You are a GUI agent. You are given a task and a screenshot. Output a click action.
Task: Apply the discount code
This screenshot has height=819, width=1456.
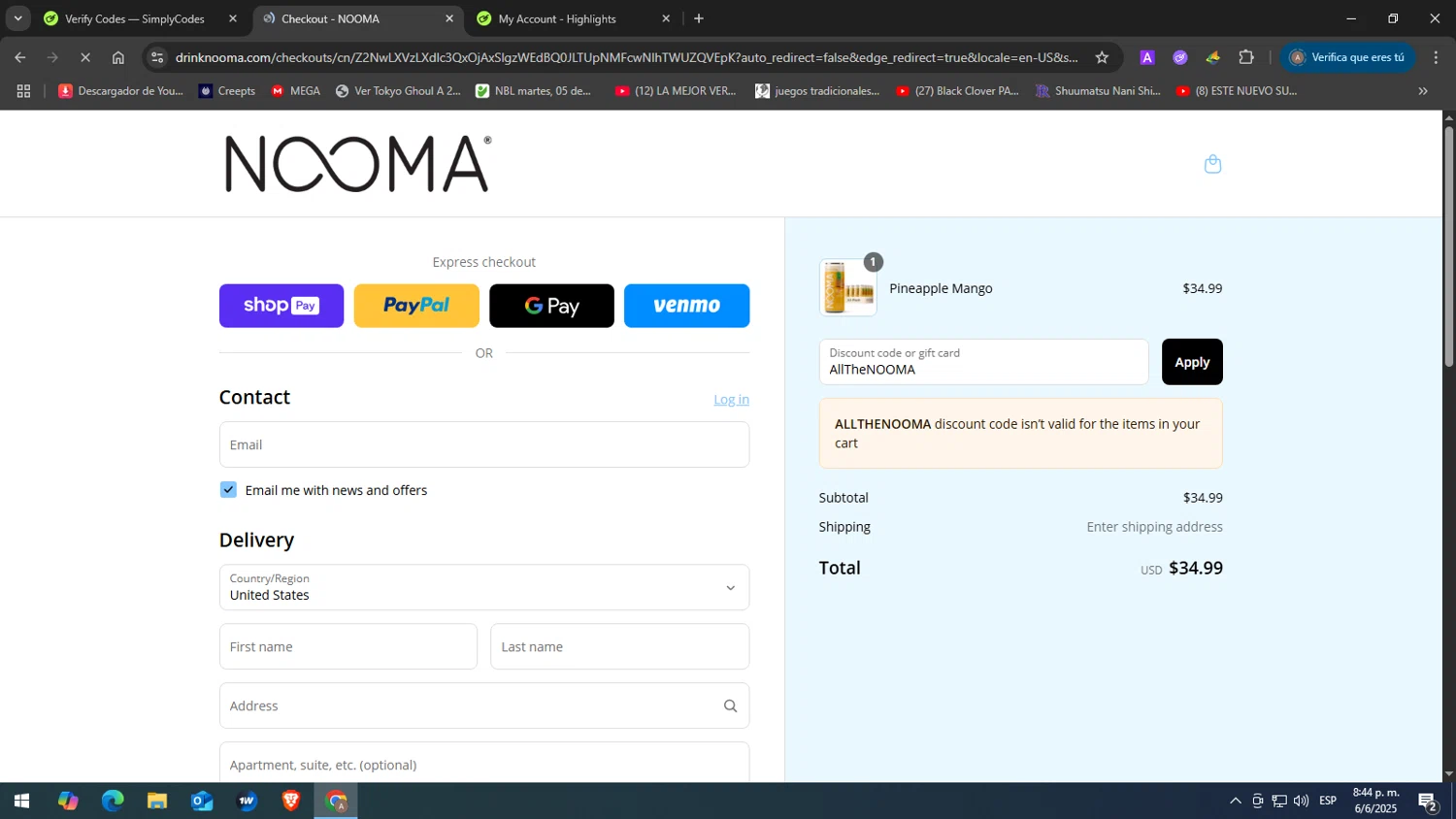point(1192,362)
